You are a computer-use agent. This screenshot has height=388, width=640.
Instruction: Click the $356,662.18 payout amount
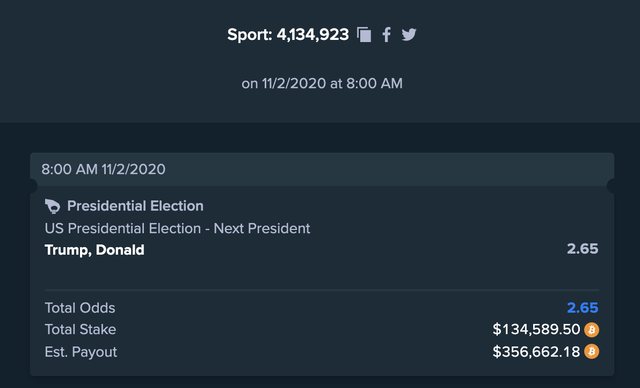536,351
